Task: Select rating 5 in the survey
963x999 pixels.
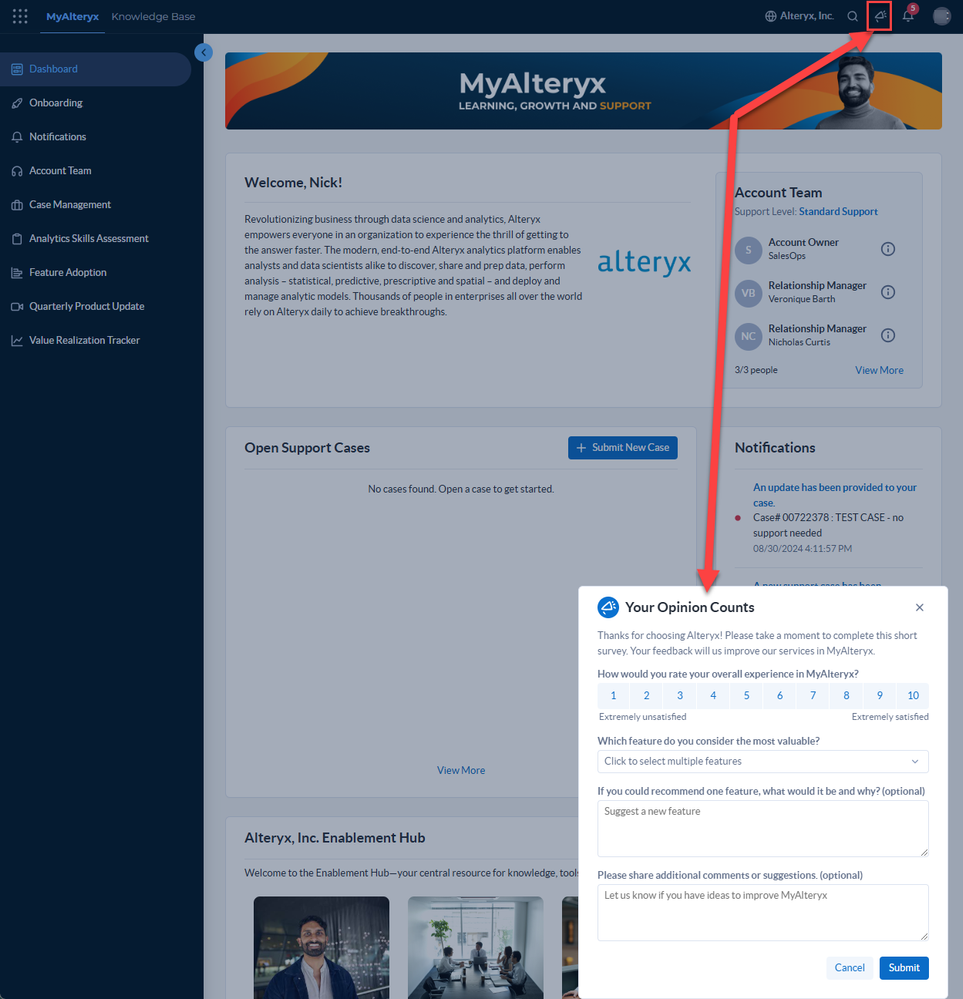Action: (x=746, y=695)
